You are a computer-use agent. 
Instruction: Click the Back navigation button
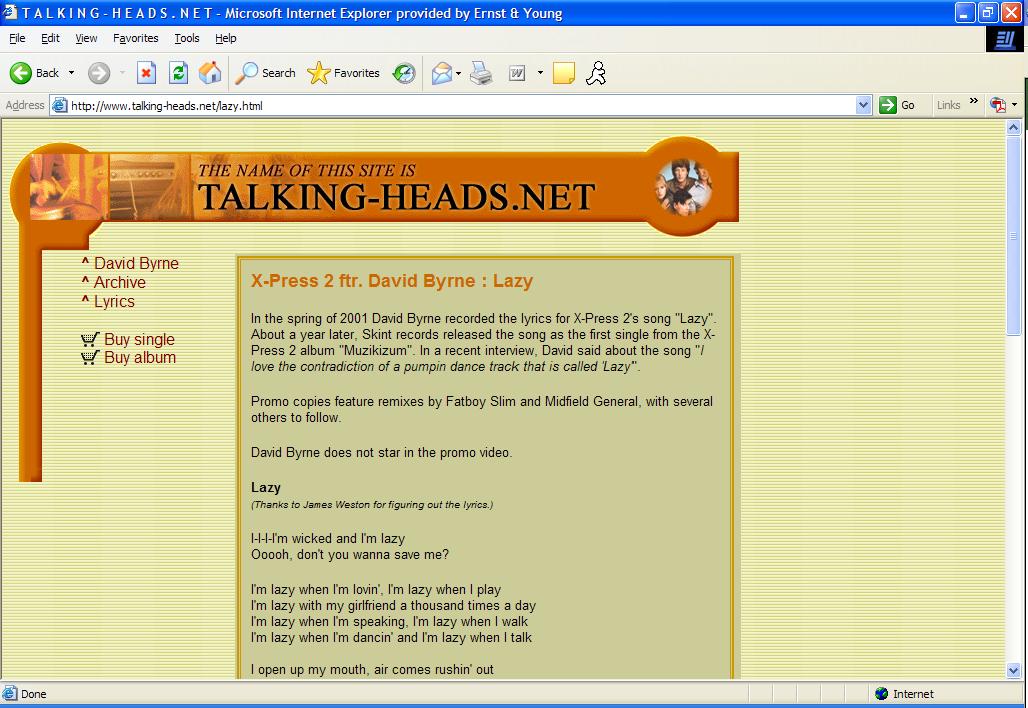pos(35,73)
